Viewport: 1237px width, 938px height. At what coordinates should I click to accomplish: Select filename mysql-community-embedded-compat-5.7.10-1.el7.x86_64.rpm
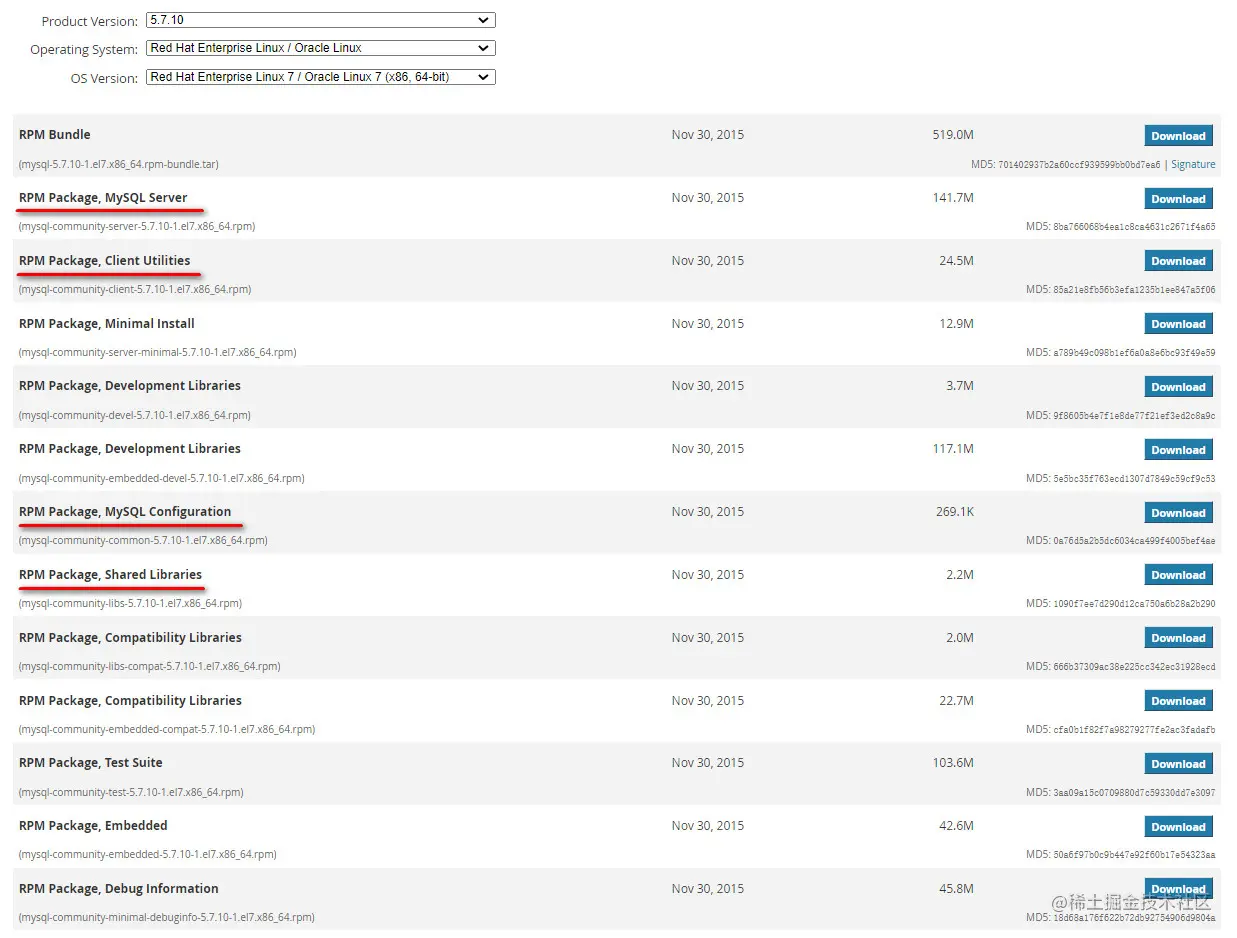coord(167,730)
